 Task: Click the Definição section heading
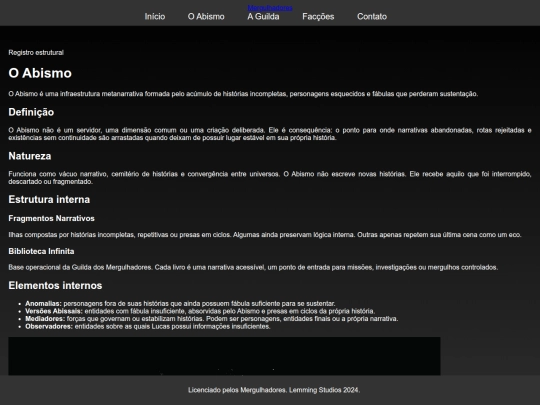pyautogui.click(x=31, y=112)
